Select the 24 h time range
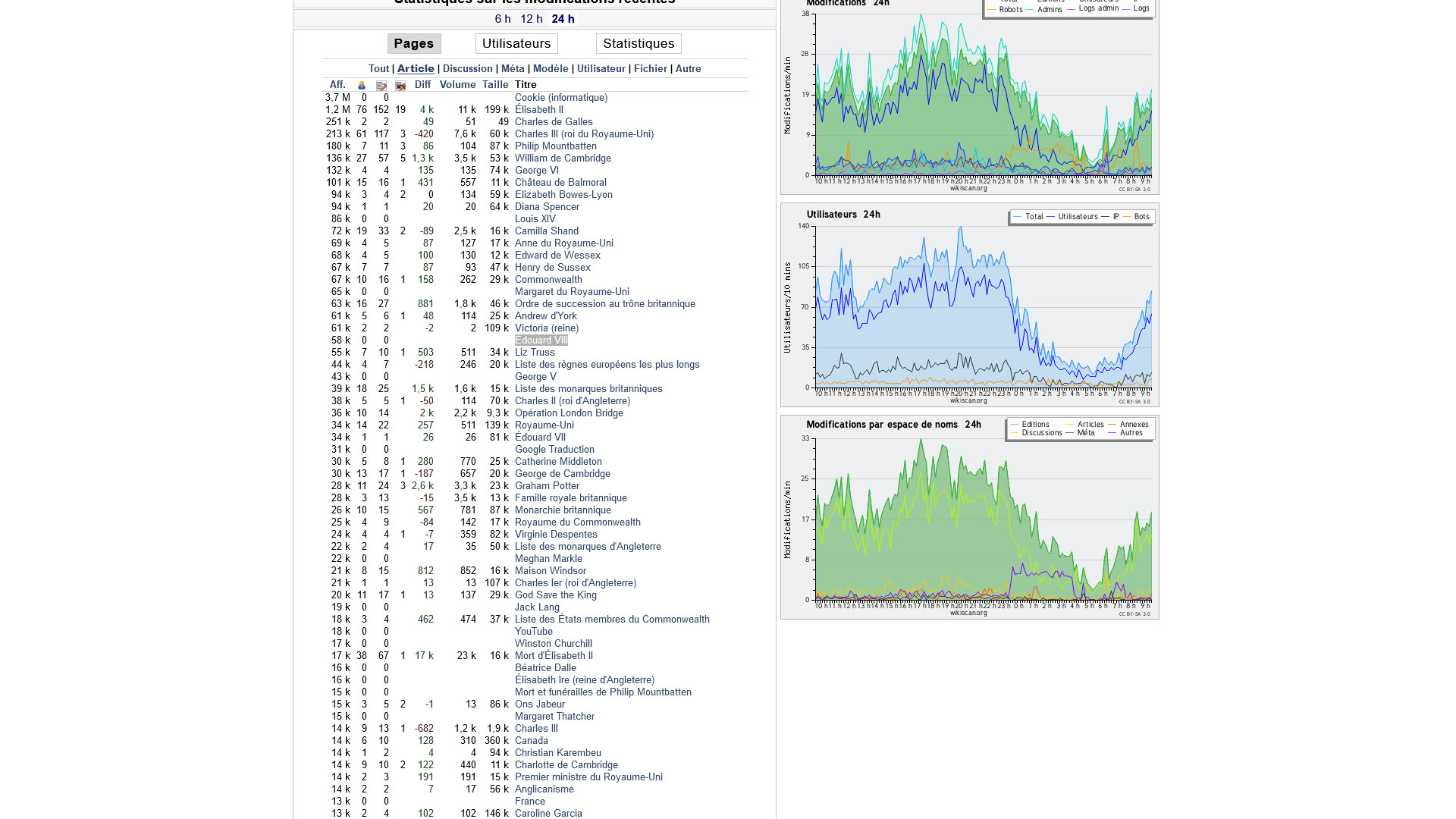 563,19
